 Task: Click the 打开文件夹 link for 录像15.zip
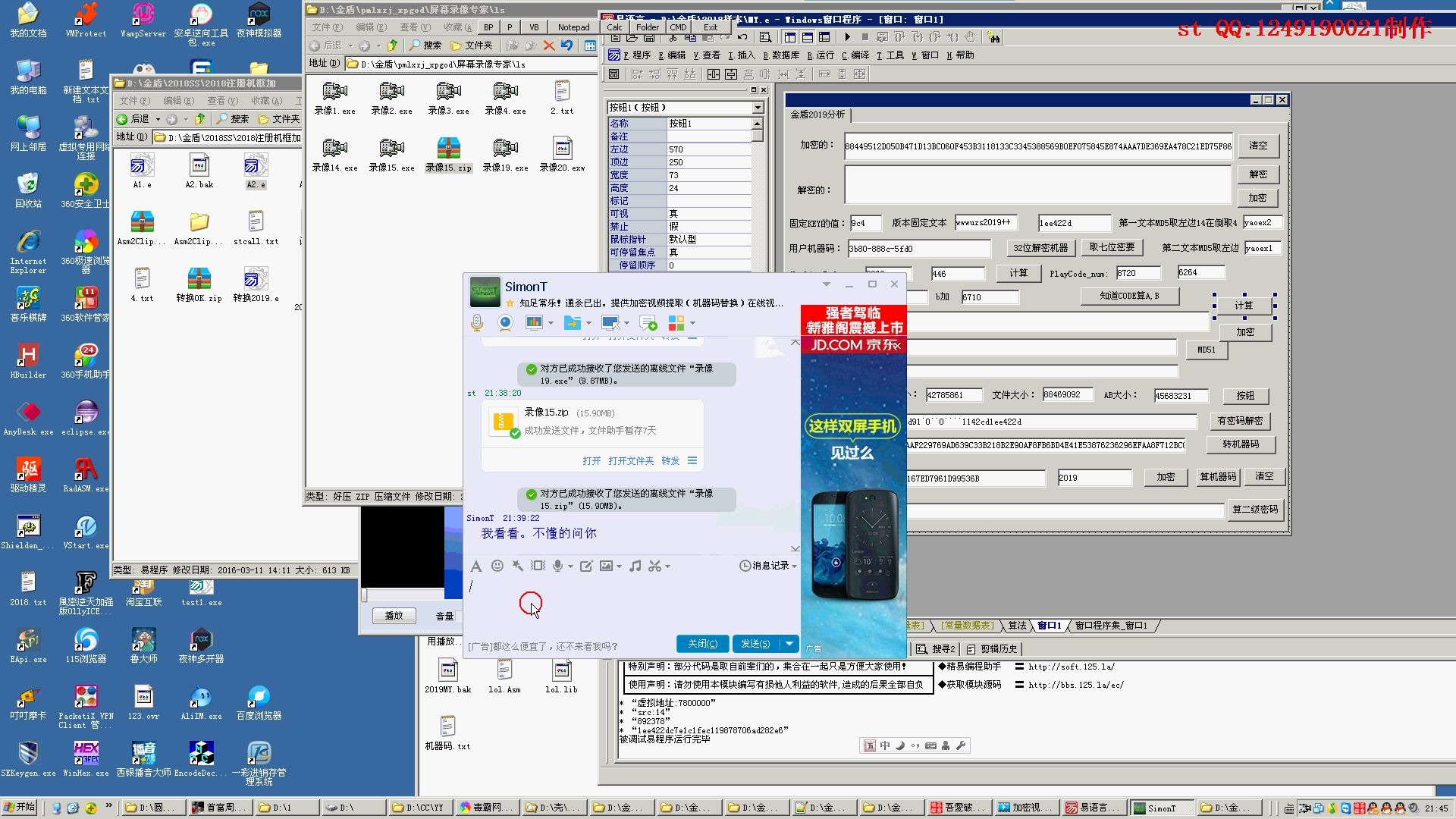pyautogui.click(x=631, y=461)
